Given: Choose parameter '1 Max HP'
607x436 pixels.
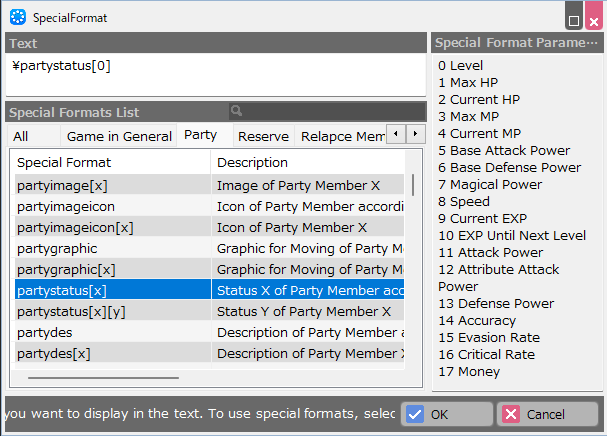Looking at the screenshot, I should coord(468,82).
